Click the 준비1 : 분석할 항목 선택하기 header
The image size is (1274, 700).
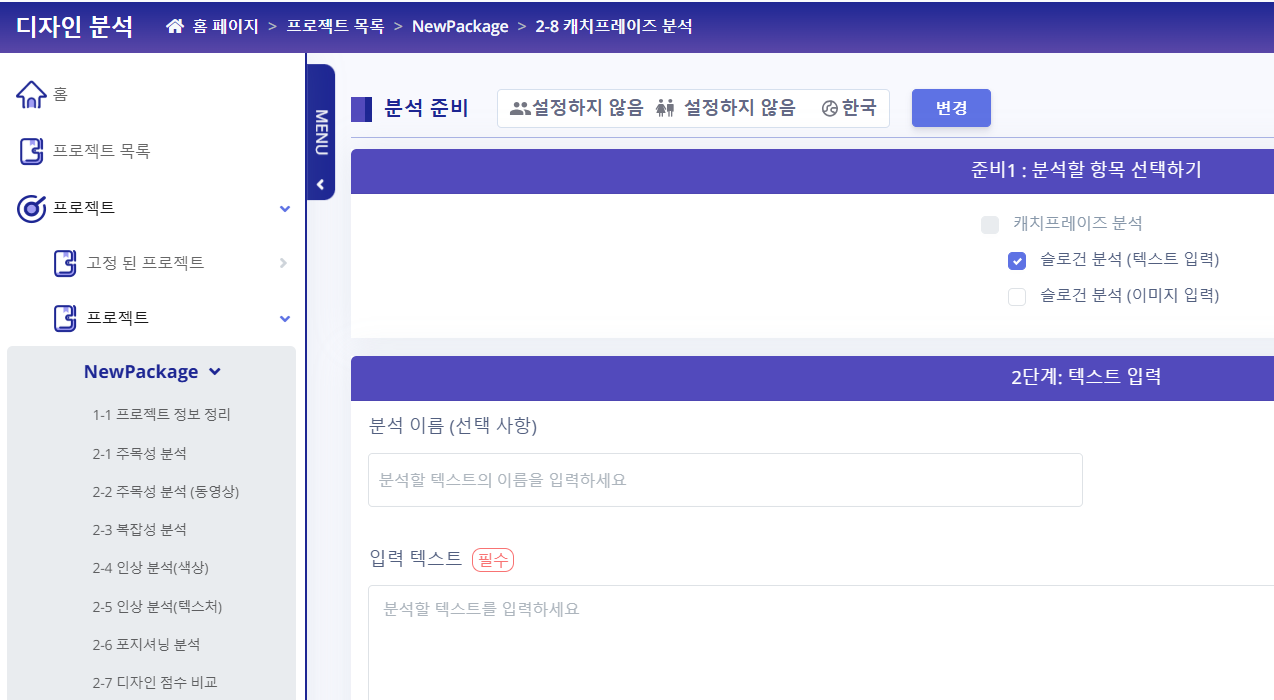click(x=1086, y=170)
